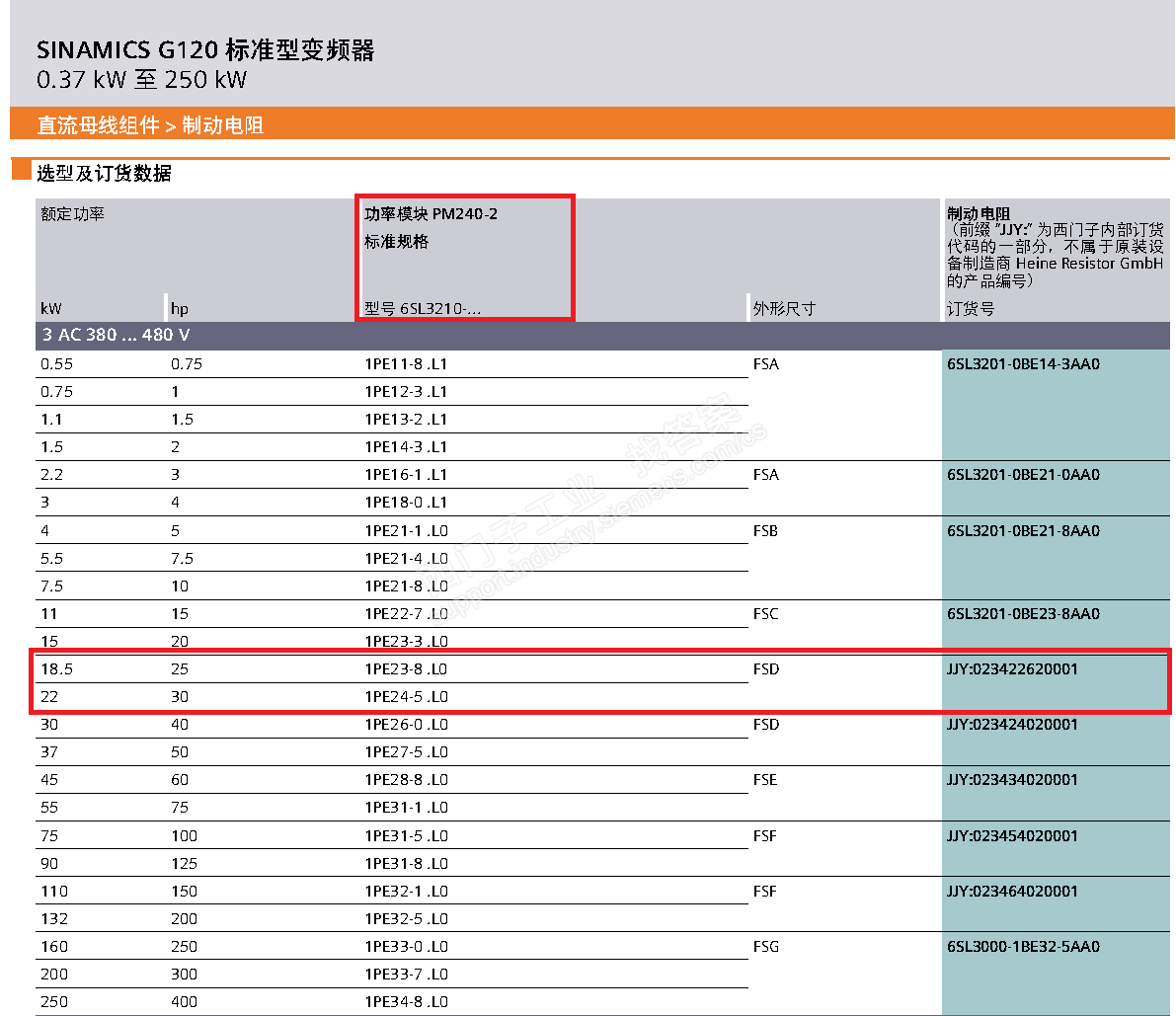
Task: Select model cell 1PE22-7 .L0
Action: click(x=406, y=614)
